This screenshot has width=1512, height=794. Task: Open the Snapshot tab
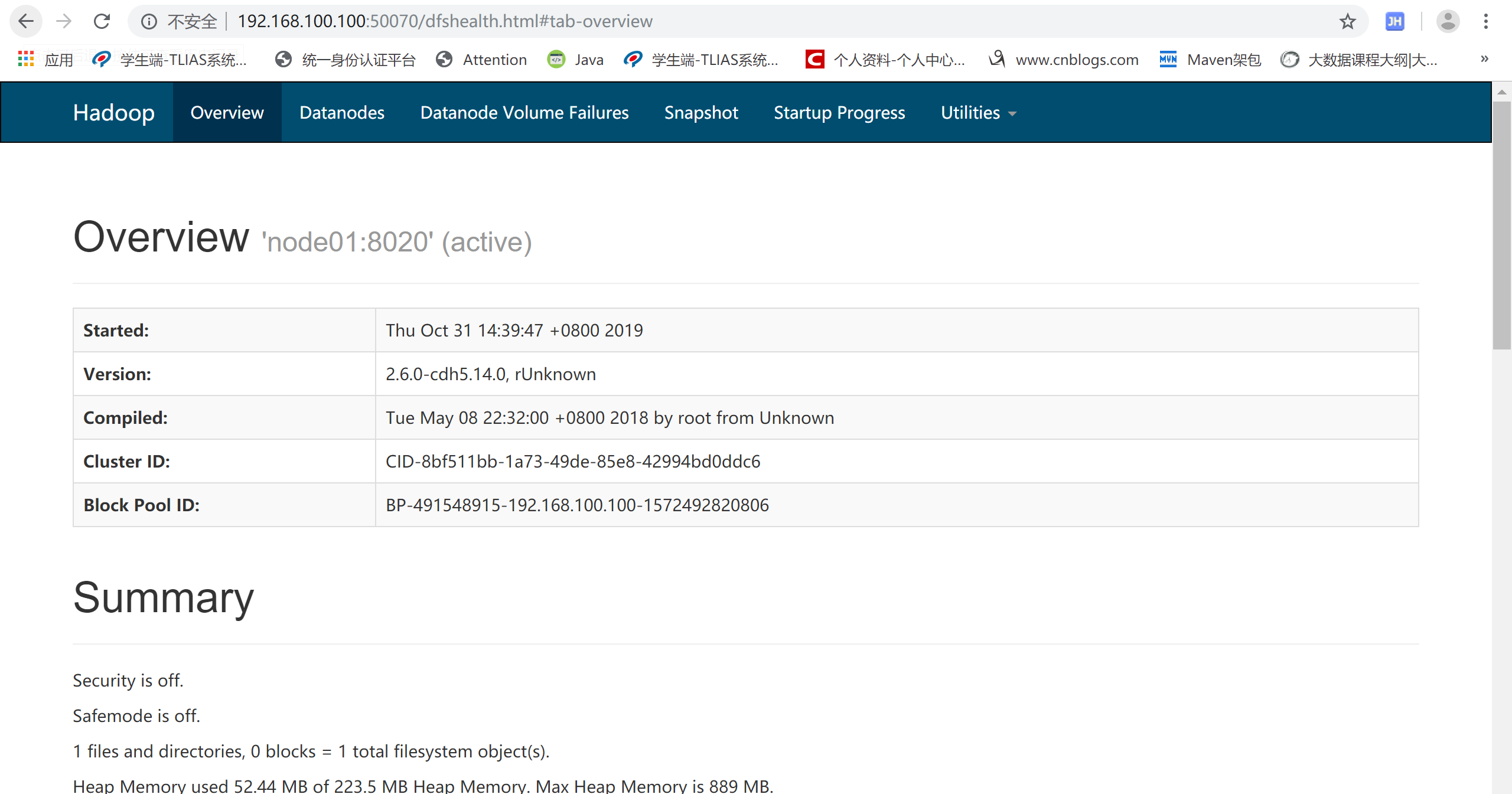coord(701,112)
